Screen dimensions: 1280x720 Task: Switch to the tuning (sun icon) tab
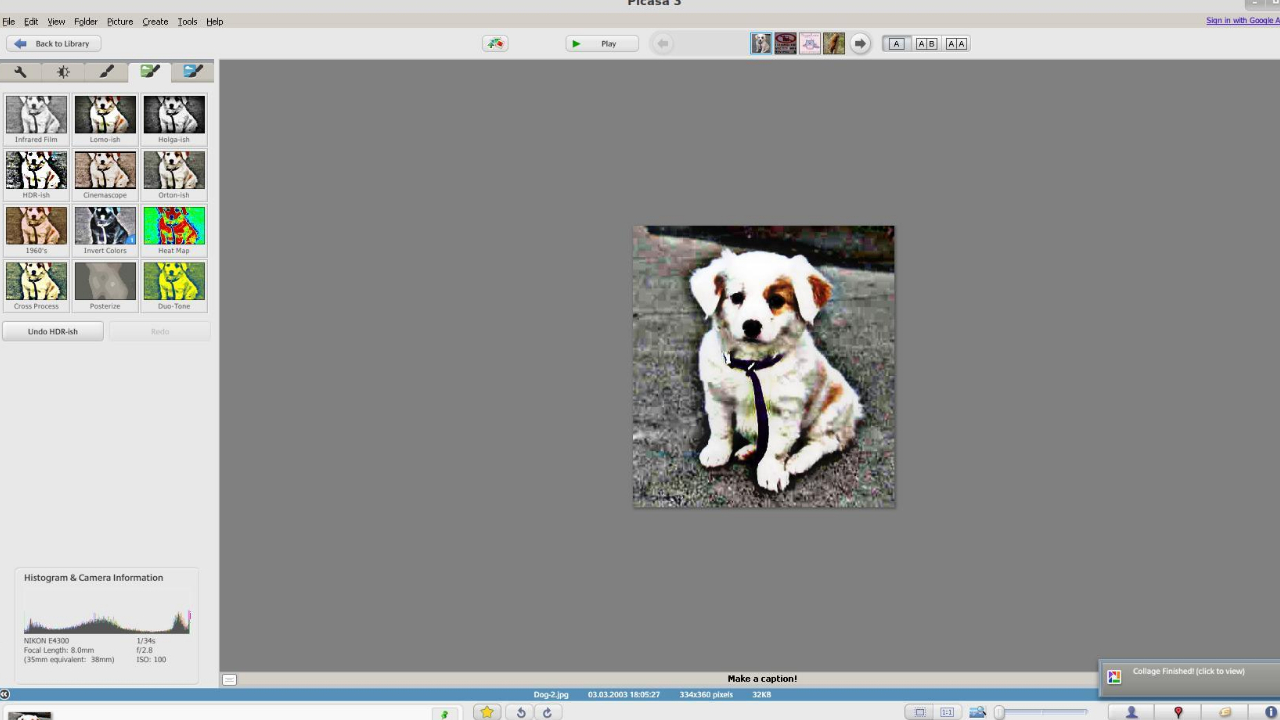click(x=63, y=72)
